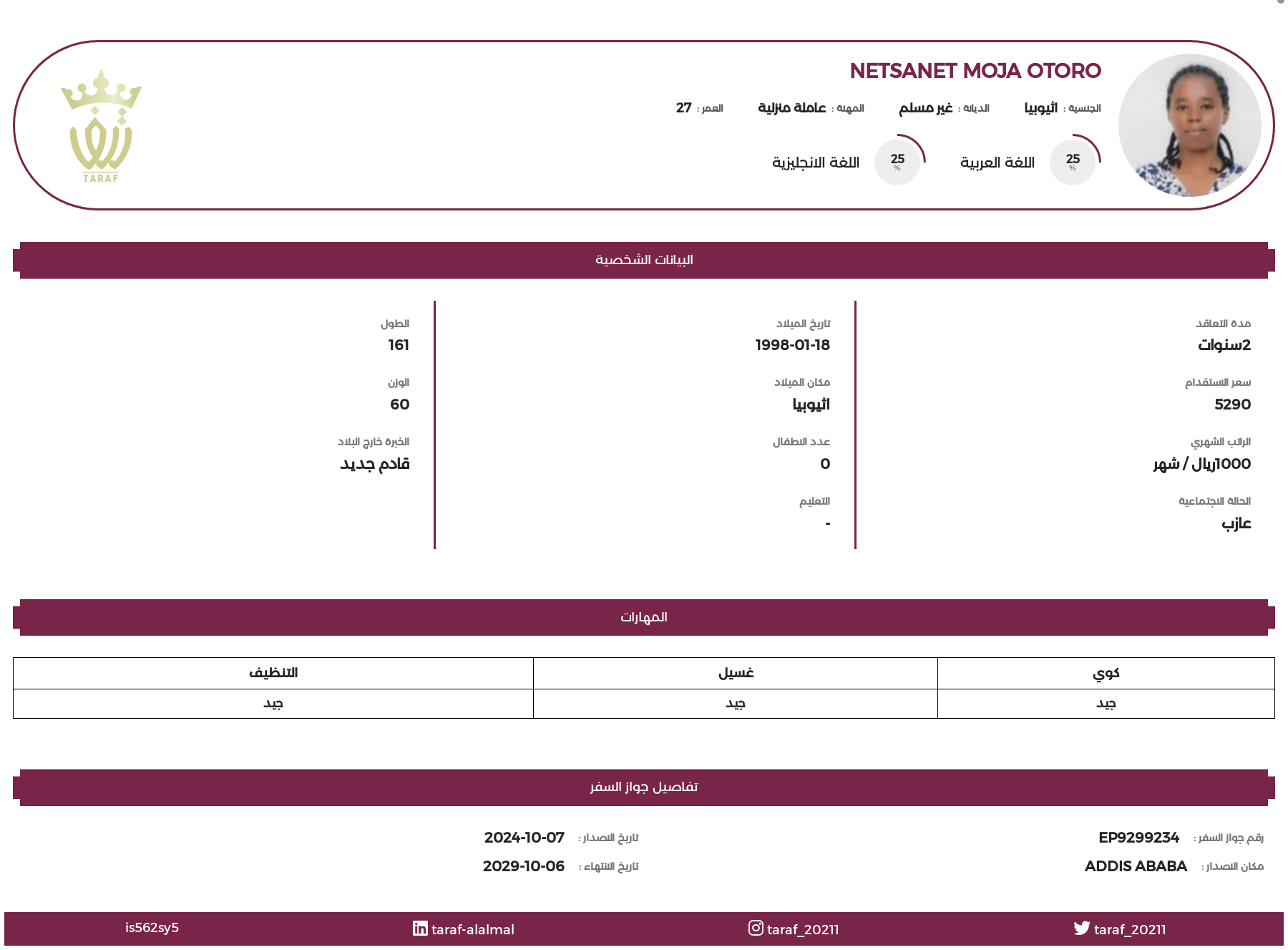The height and width of the screenshot is (950, 1288).
Task: Click the reference code is562sy5
Action: 152,928
